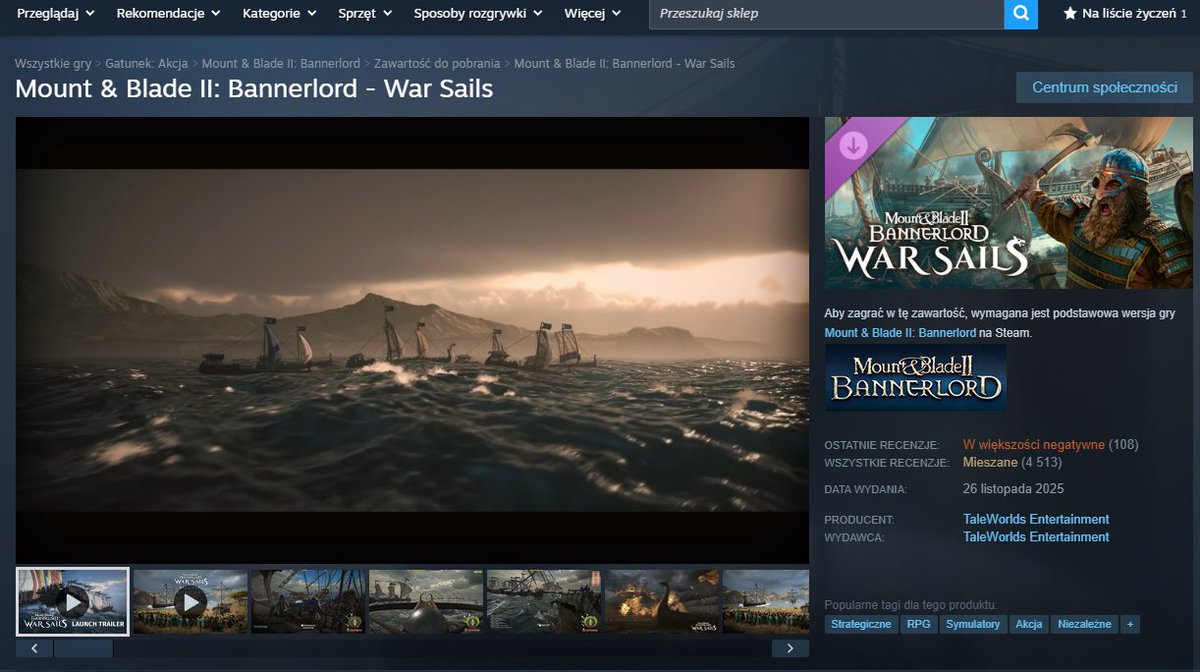
Task: Select the Akcja tag
Action: pyautogui.click(x=1029, y=624)
